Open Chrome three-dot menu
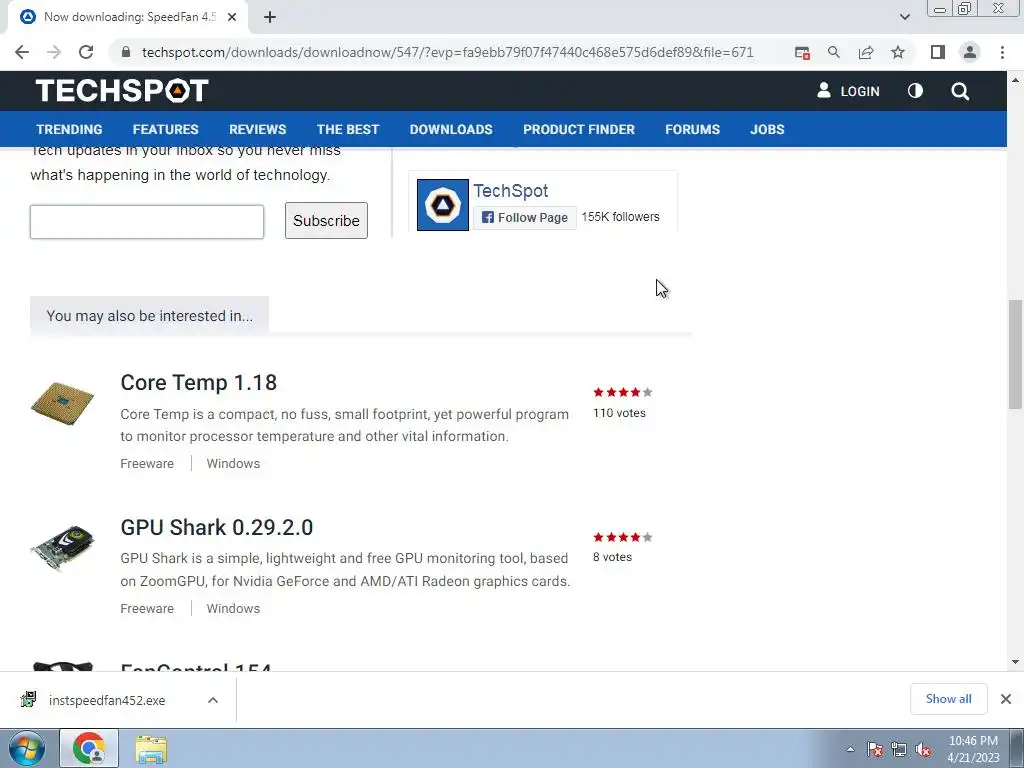This screenshot has width=1024, height=768. click(1002, 52)
